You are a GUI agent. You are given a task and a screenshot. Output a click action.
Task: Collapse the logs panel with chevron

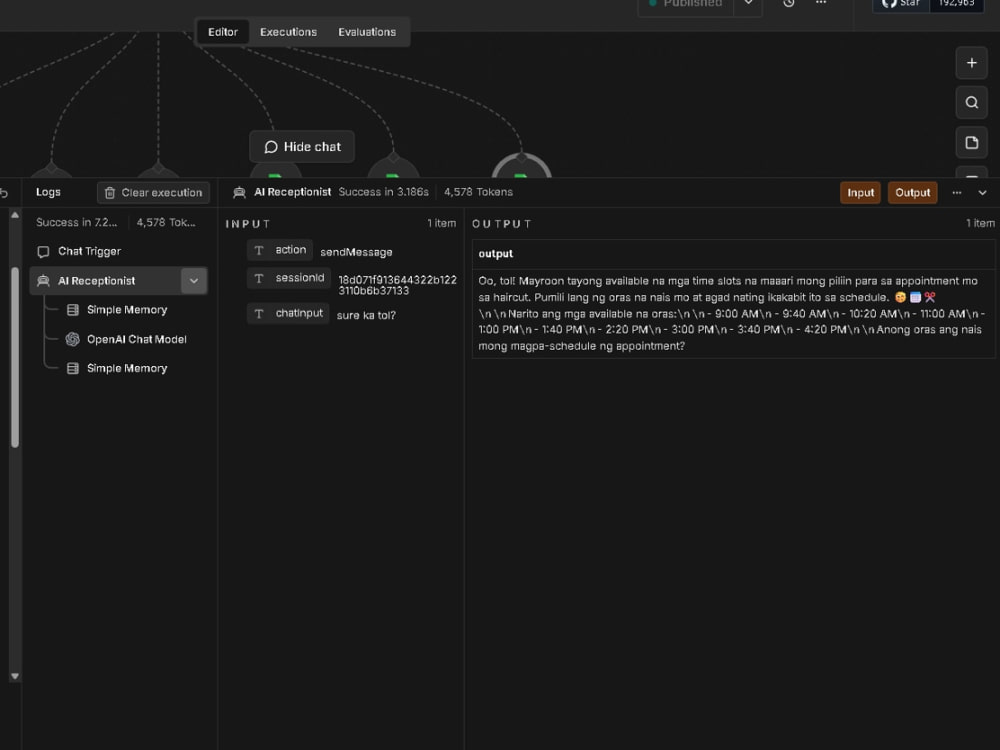[982, 193]
